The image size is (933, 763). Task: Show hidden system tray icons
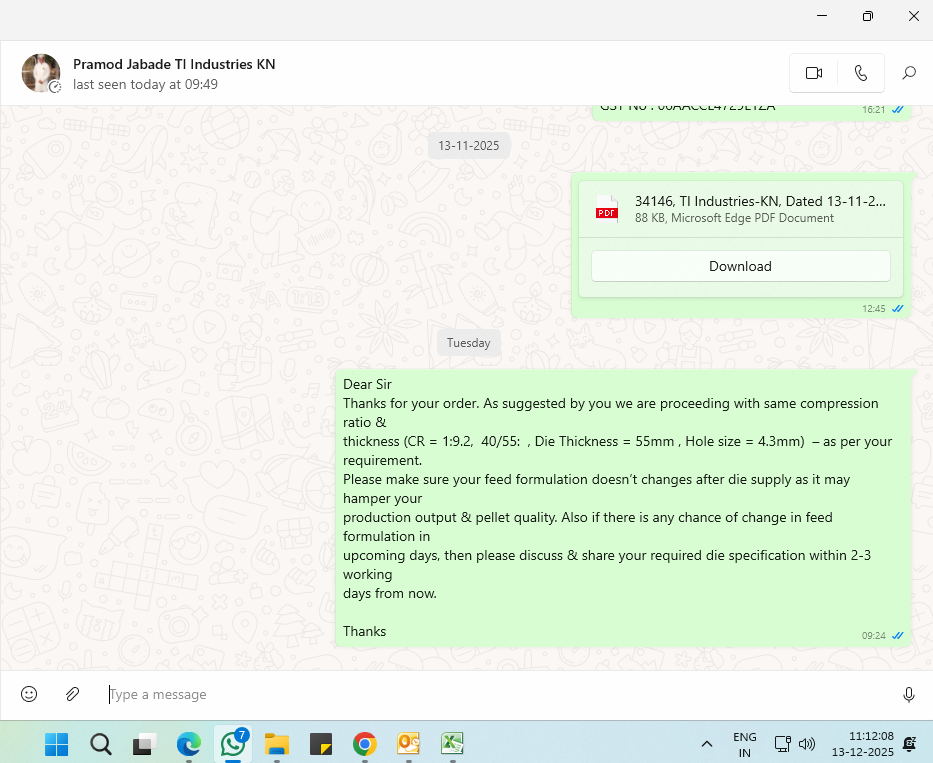pyautogui.click(x=706, y=744)
